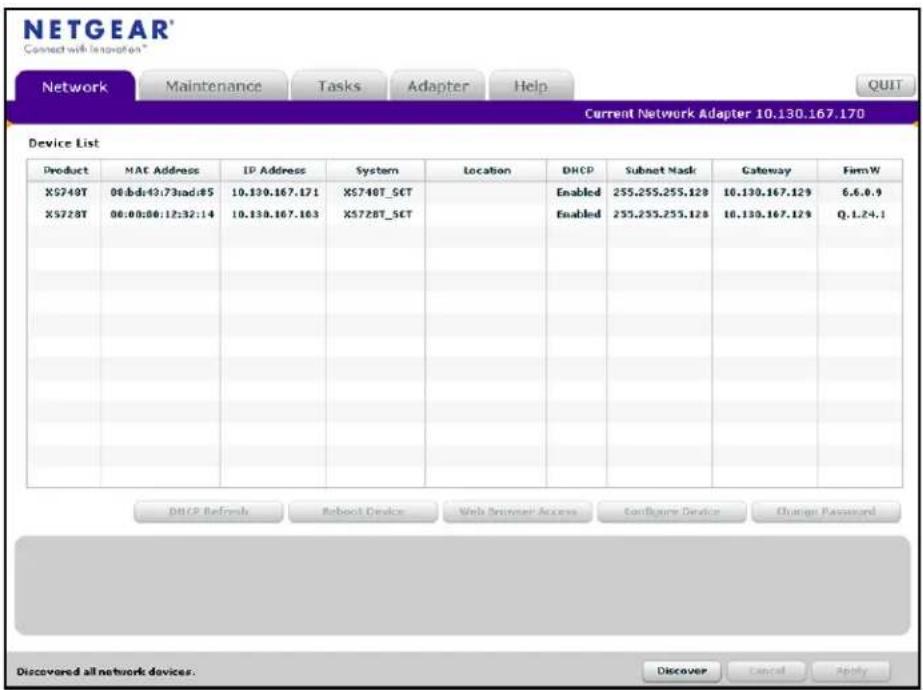The image size is (923, 690).
Task: Click the grayed Apply button
Action: (851, 671)
